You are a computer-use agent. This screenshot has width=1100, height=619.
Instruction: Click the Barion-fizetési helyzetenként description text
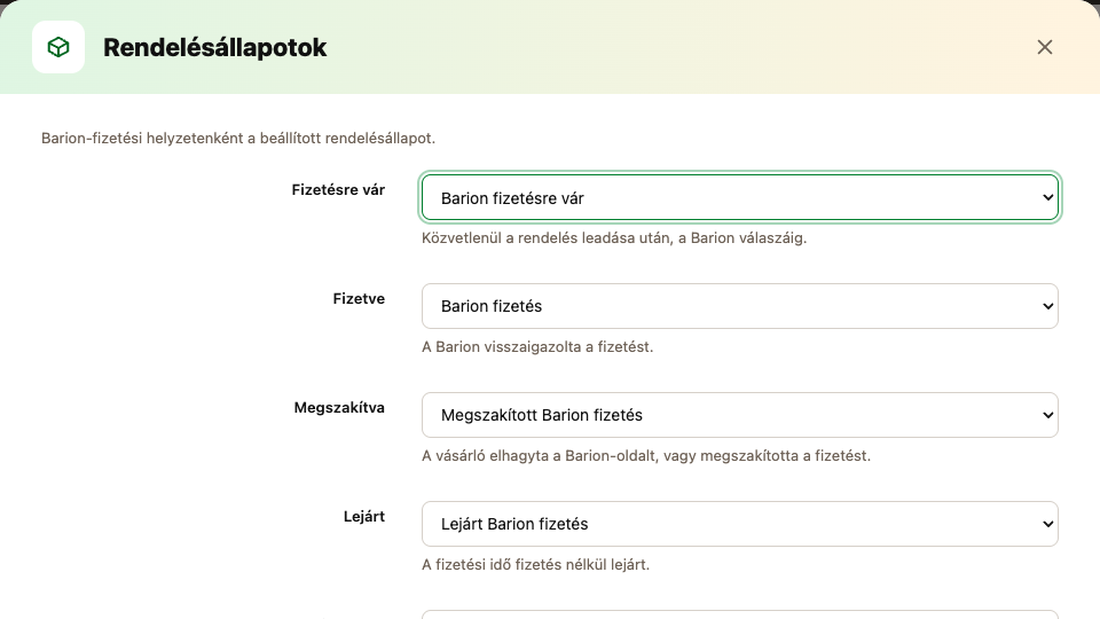pos(238,138)
